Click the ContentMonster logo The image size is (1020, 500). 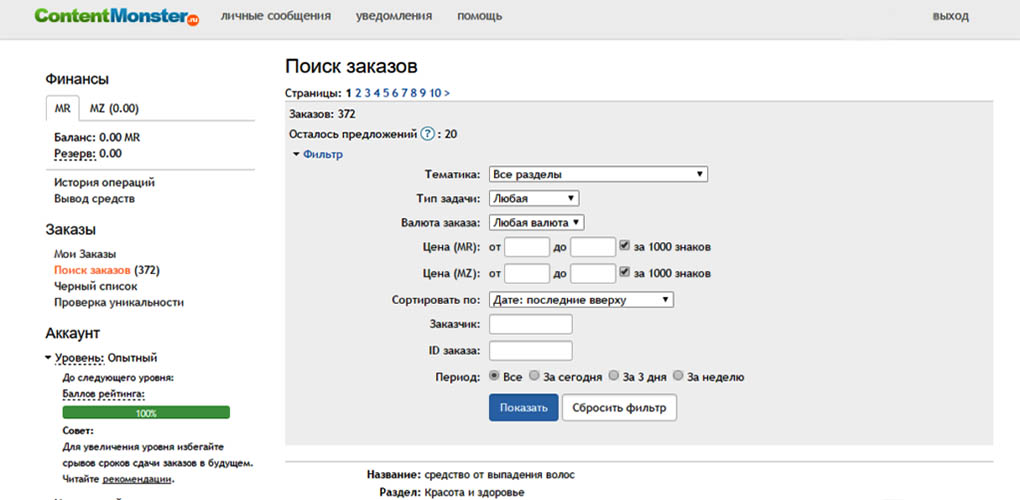point(117,16)
